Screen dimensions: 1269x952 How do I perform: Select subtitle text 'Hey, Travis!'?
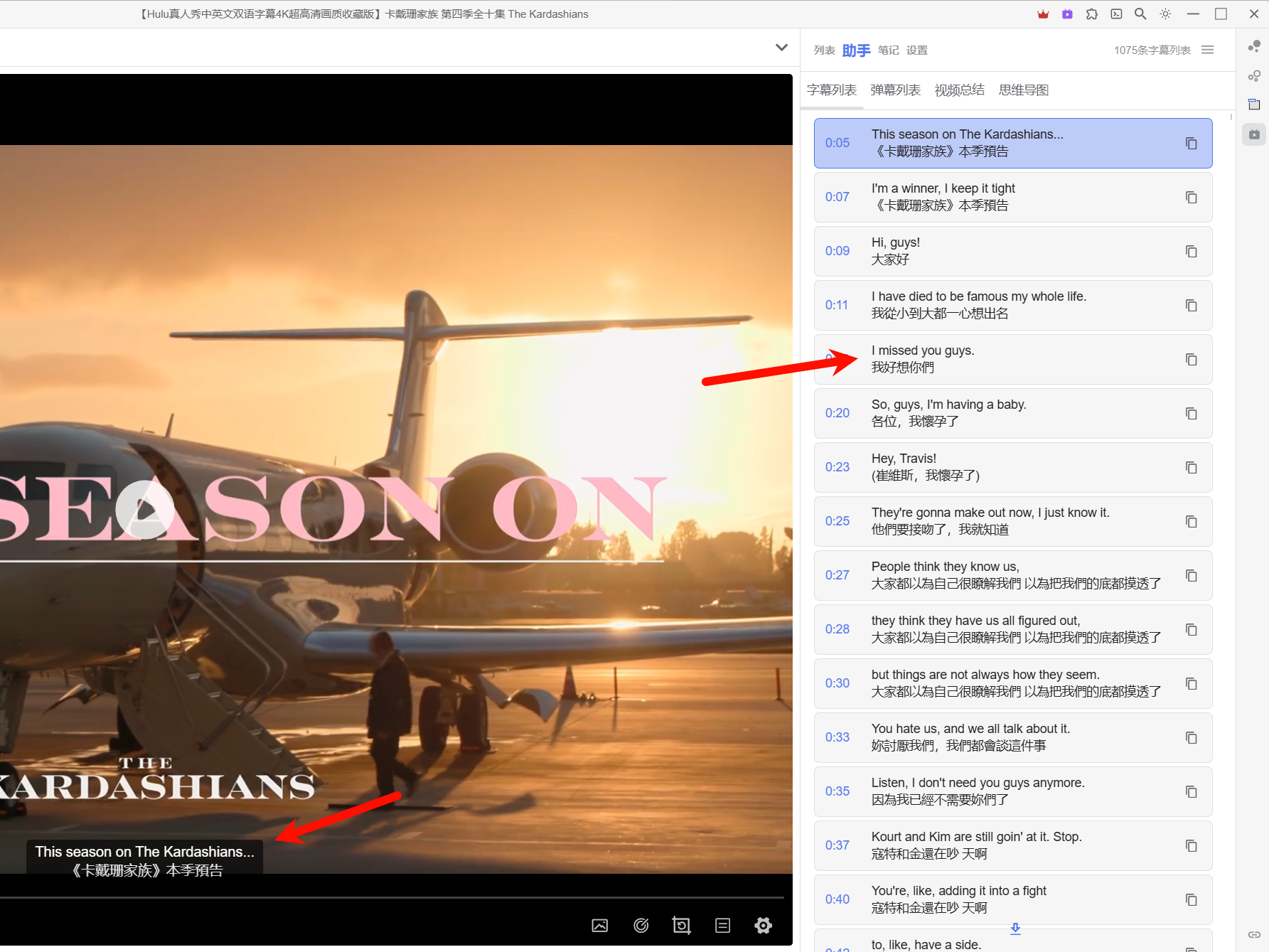[904, 459]
